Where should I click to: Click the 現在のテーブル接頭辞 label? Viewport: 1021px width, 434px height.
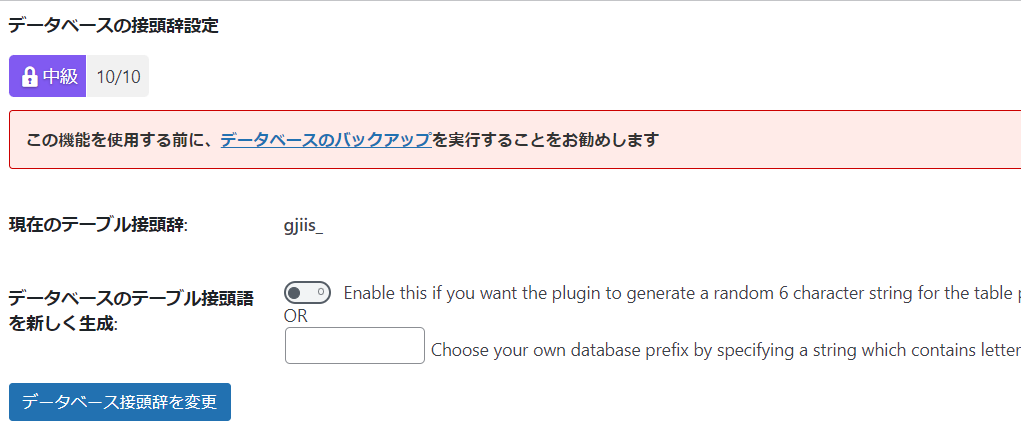(98, 225)
